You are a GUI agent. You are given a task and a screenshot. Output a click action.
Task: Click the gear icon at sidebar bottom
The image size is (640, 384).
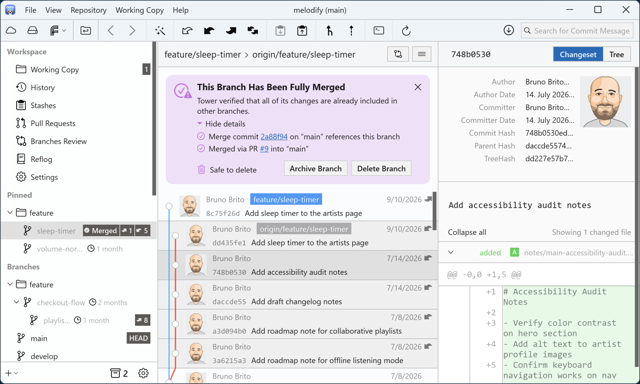click(x=143, y=373)
